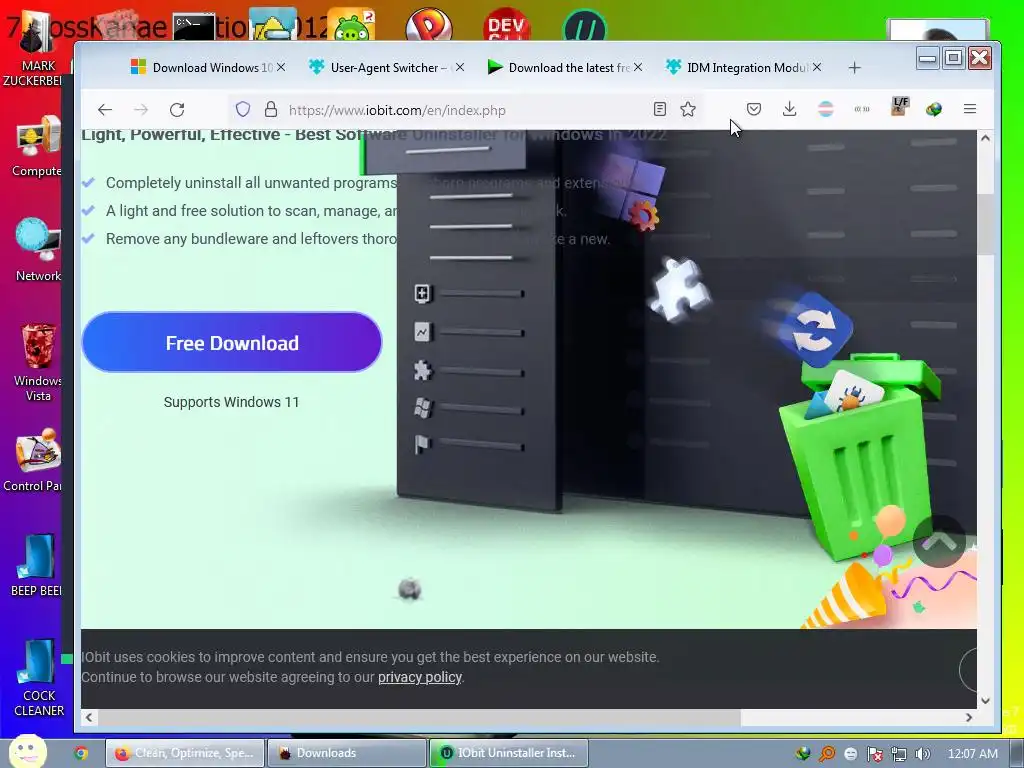Switch to IDM Integration Module tab
The width and height of the screenshot is (1024, 768).
(742, 67)
